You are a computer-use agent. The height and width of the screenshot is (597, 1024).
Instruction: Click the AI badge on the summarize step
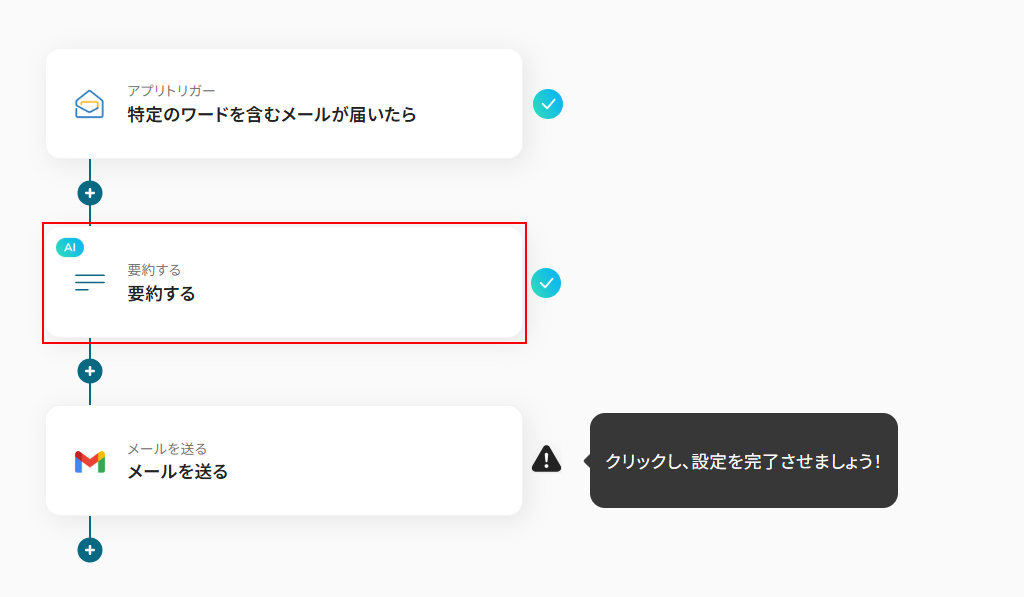tap(70, 247)
